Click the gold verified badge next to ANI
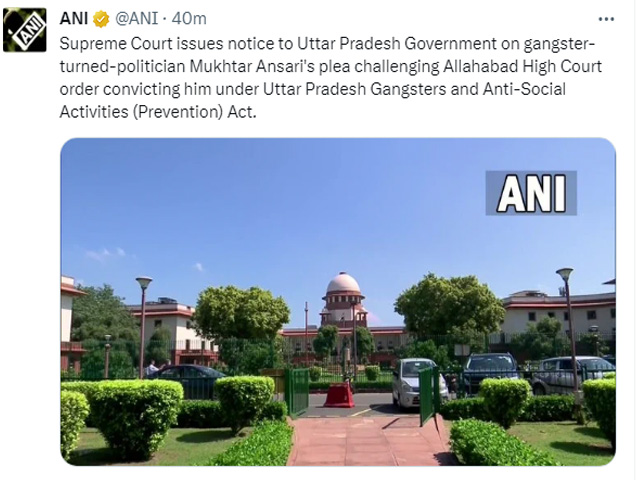The image size is (640, 480). tap(101, 19)
